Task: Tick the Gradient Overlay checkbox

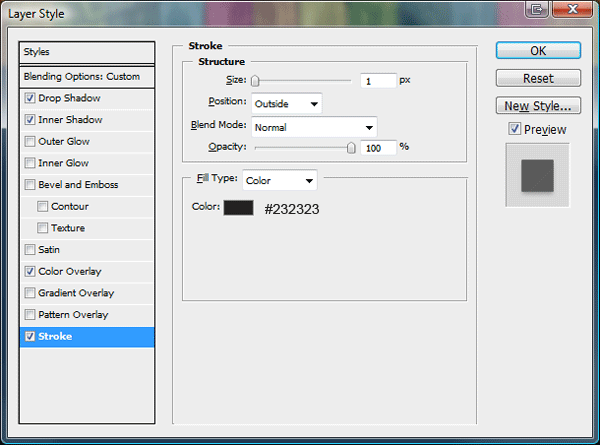Action: [29, 293]
